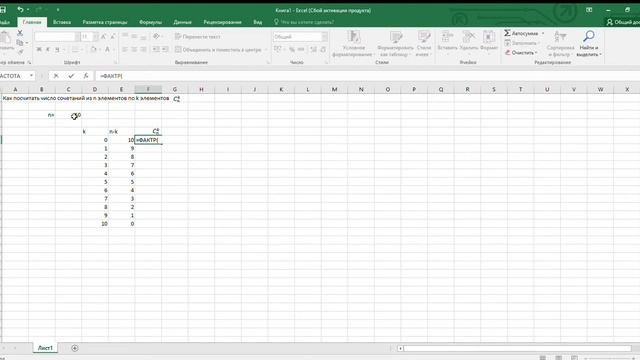Open the font name combo box
The image size is (640, 360).
point(57,37)
